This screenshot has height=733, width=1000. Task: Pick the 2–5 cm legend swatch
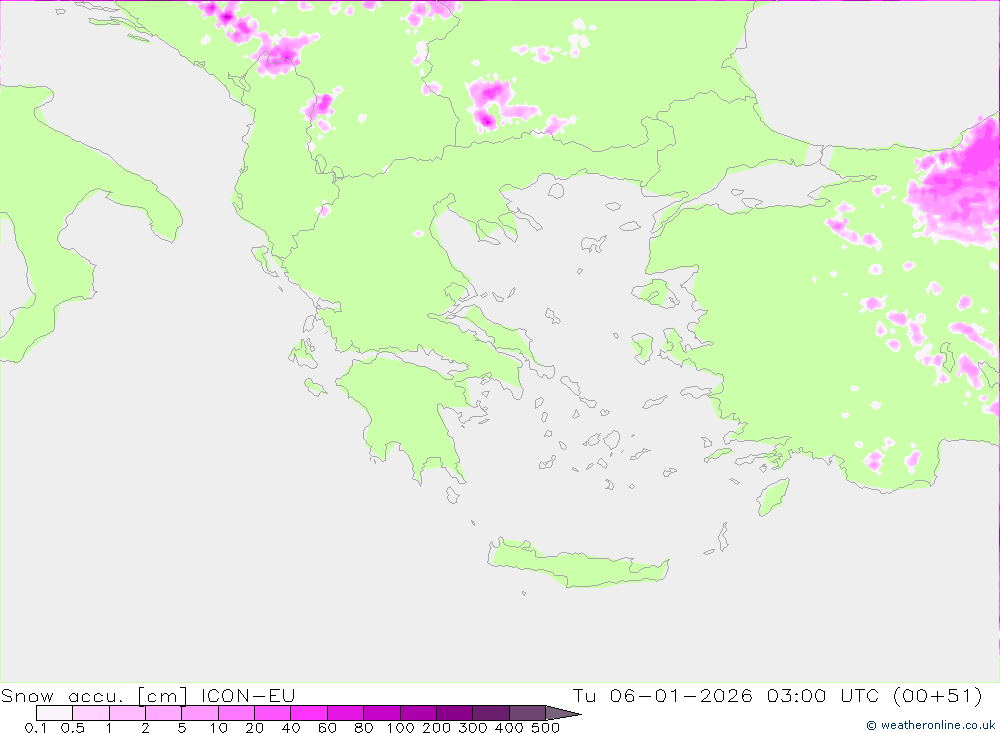tap(163, 713)
